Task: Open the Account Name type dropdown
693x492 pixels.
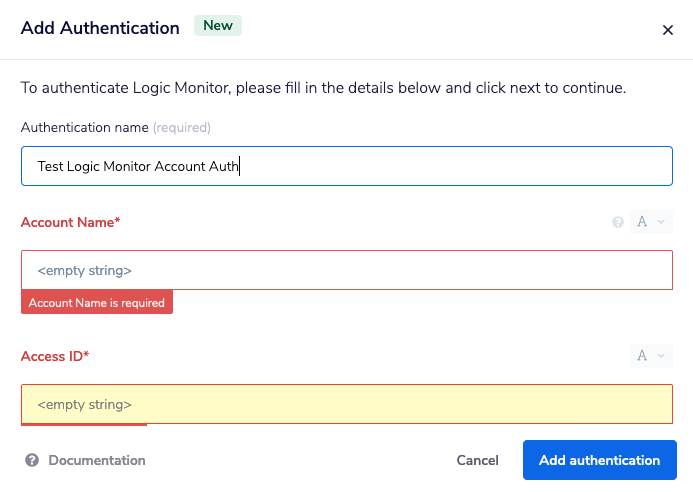Action: (651, 222)
